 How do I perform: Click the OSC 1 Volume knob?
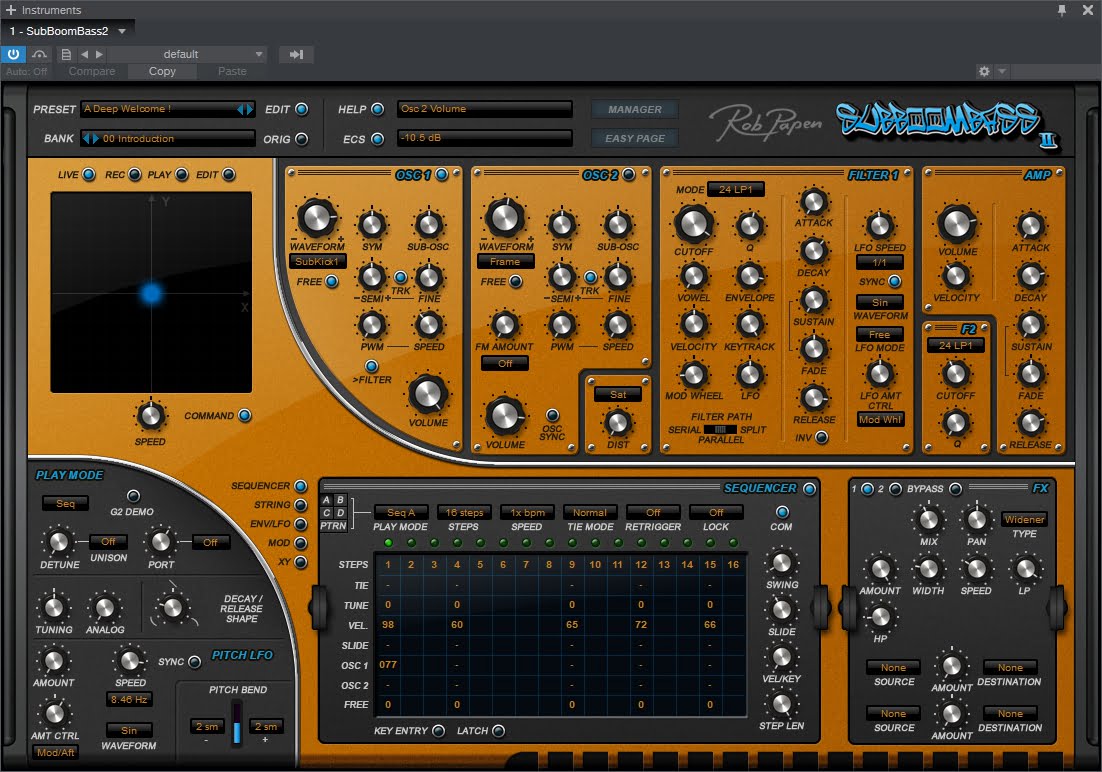(x=428, y=394)
